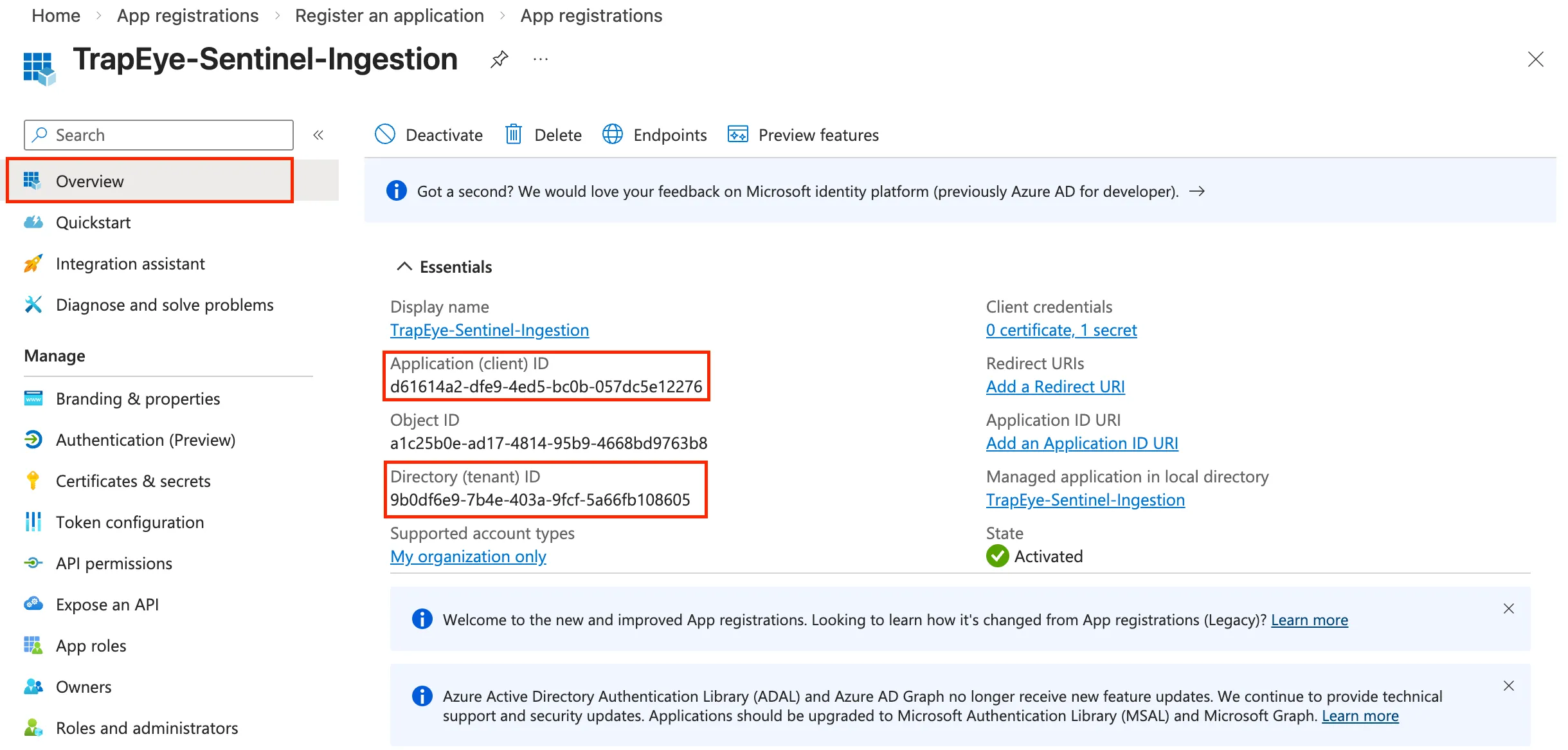The height and width of the screenshot is (750, 1568).
Task: Navigate to Home in breadcrumb
Action: tap(56, 15)
